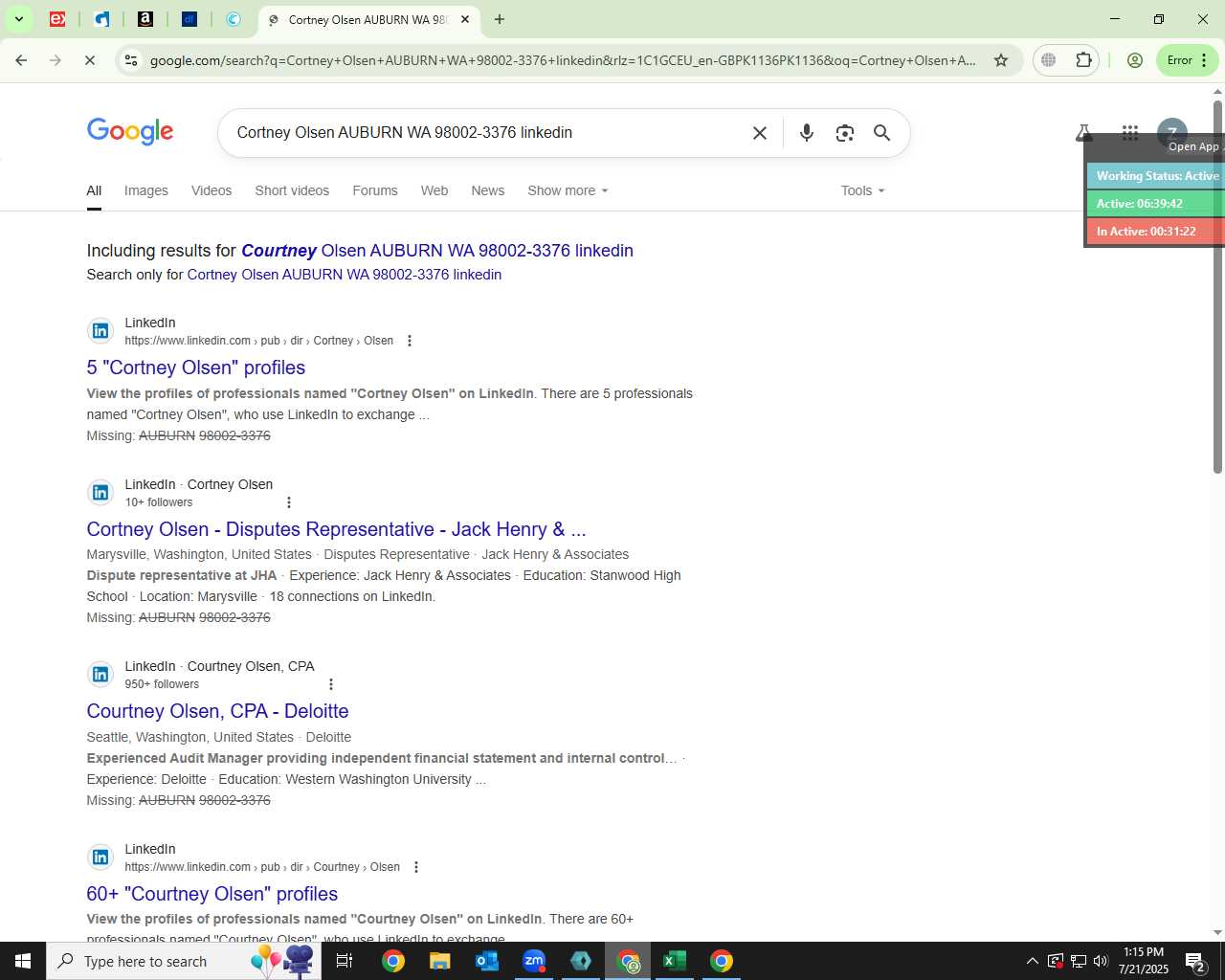1225x980 pixels.
Task: Open more options for "5 Cortney Olsen profiles" result
Action: [410, 341]
